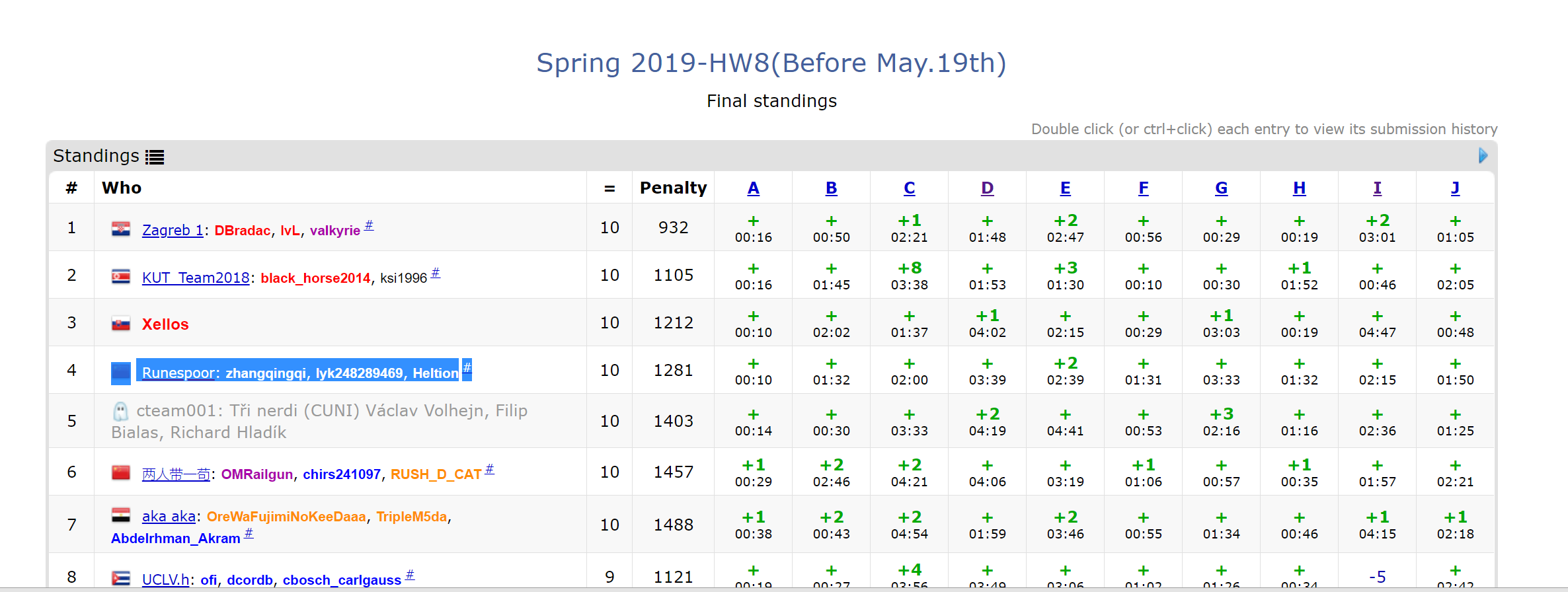Click the blue arrow expander at right of Standings bar
This screenshot has width=1568, height=592.
click(x=1483, y=155)
